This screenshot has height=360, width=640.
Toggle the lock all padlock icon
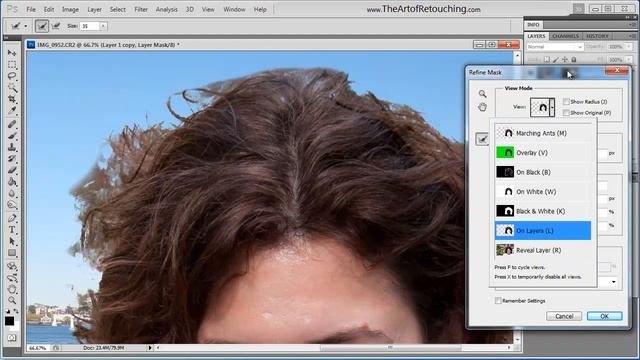tap(573, 60)
